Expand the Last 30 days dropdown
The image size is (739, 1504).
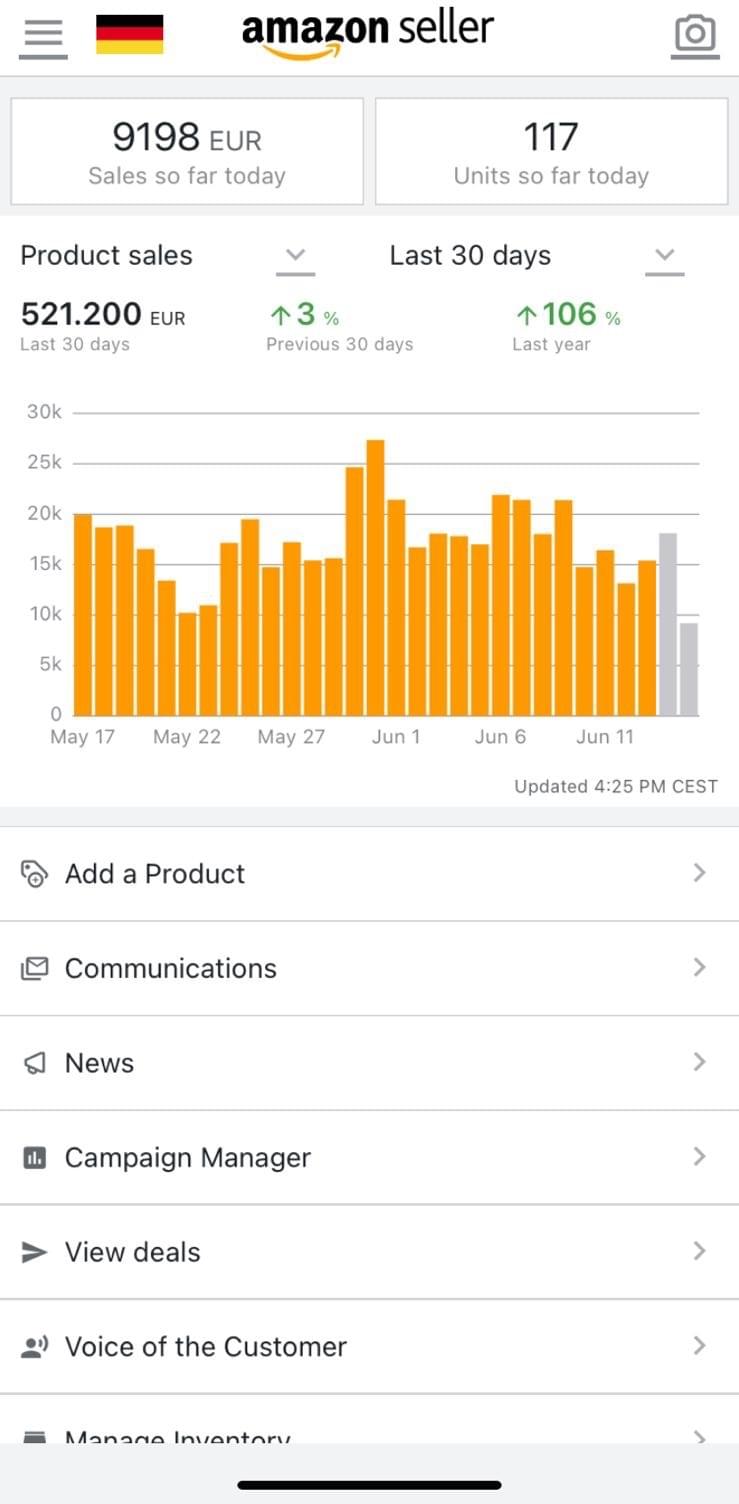click(x=664, y=256)
